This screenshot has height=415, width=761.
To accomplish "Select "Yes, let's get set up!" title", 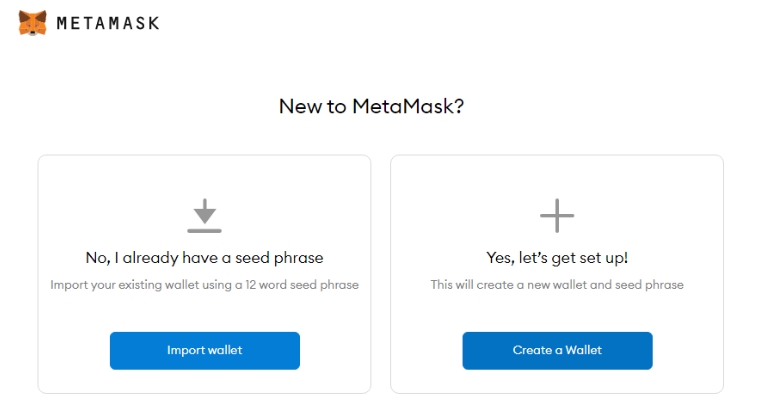I will tap(557, 258).
